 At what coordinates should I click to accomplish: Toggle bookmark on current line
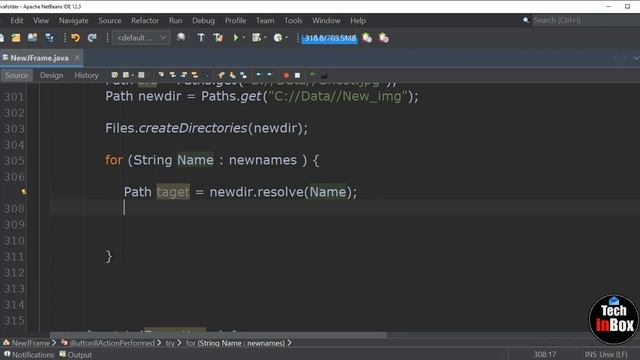244,75
